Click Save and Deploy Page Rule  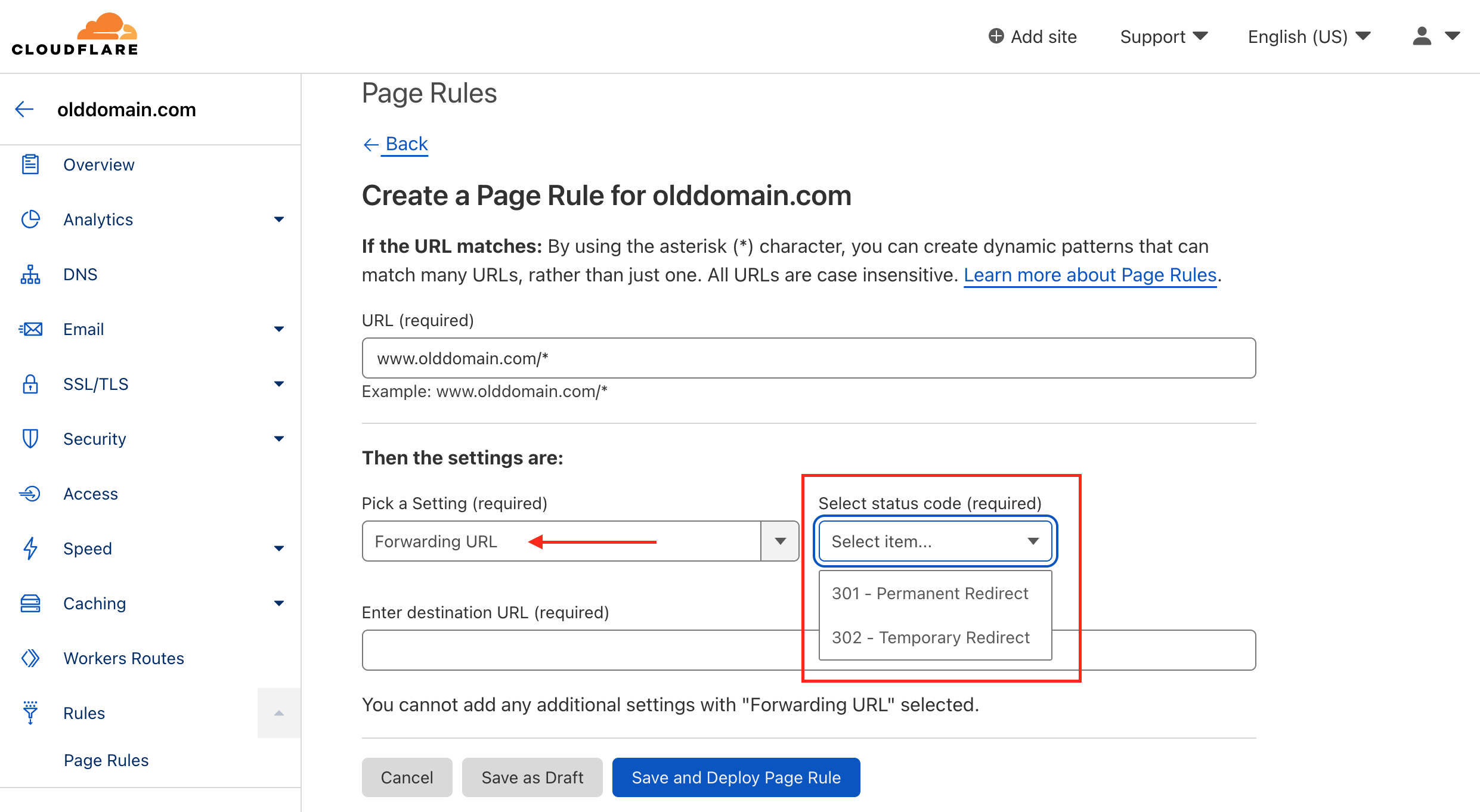735,777
